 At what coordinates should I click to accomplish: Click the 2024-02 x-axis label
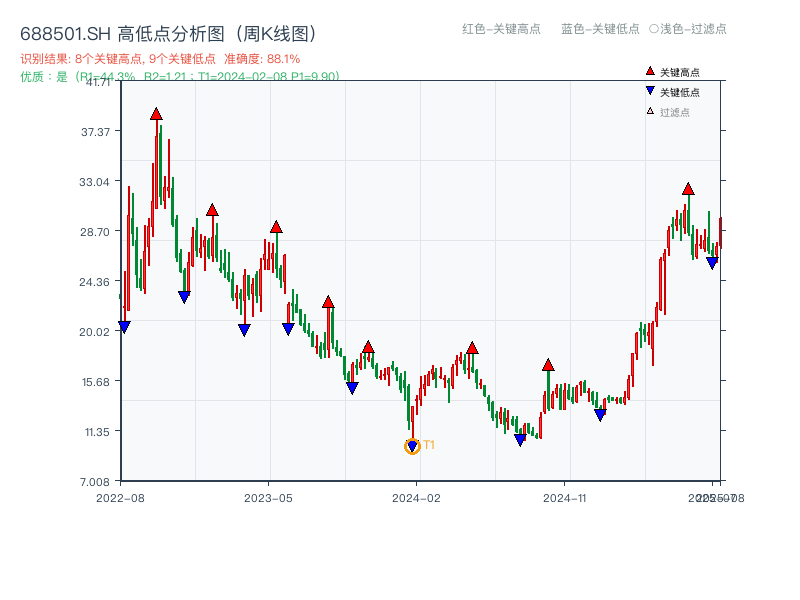point(414,496)
